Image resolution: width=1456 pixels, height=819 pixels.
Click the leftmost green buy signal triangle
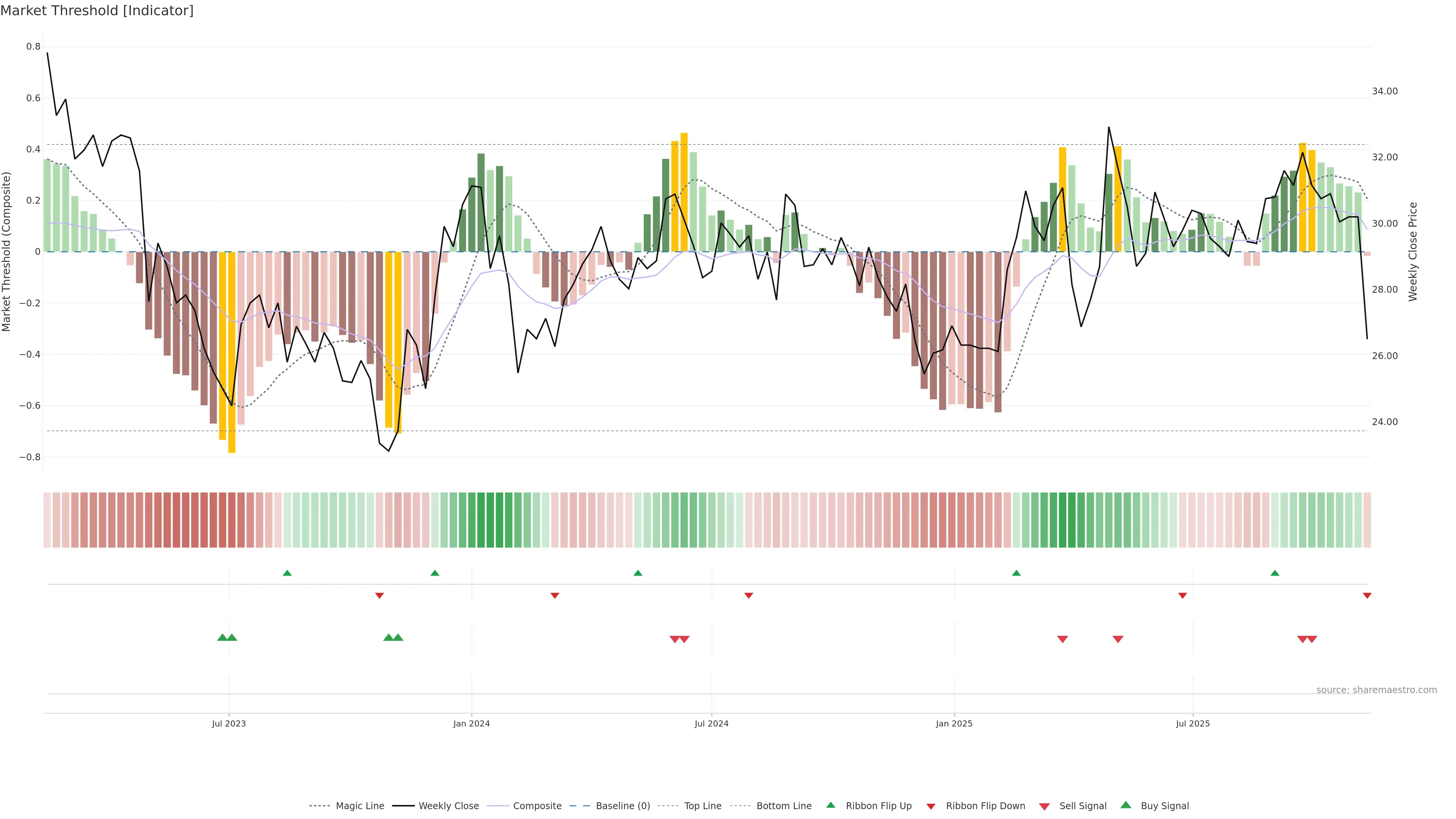coord(222,637)
